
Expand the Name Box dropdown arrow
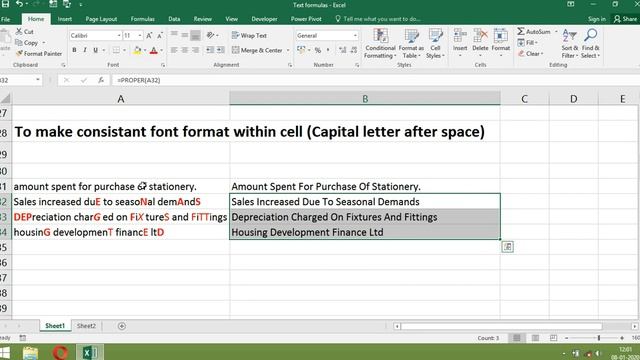[x=38, y=80]
